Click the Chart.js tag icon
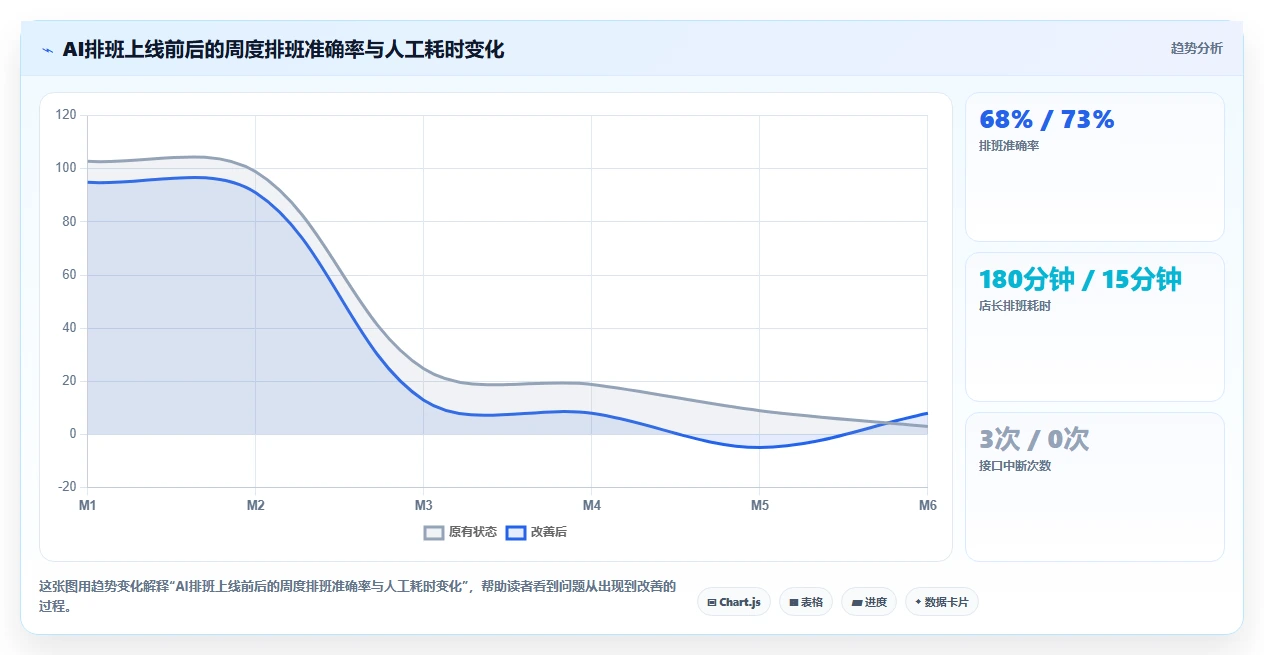 (711, 602)
